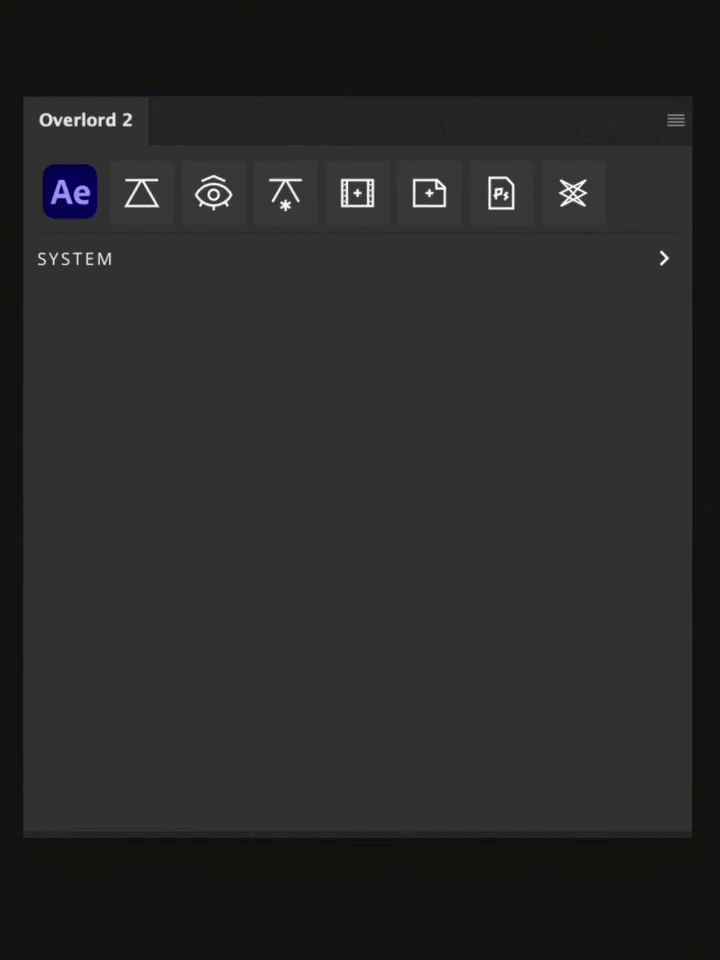Click the SYSTEM section label
The width and height of the screenshot is (720, 960).
75,259
